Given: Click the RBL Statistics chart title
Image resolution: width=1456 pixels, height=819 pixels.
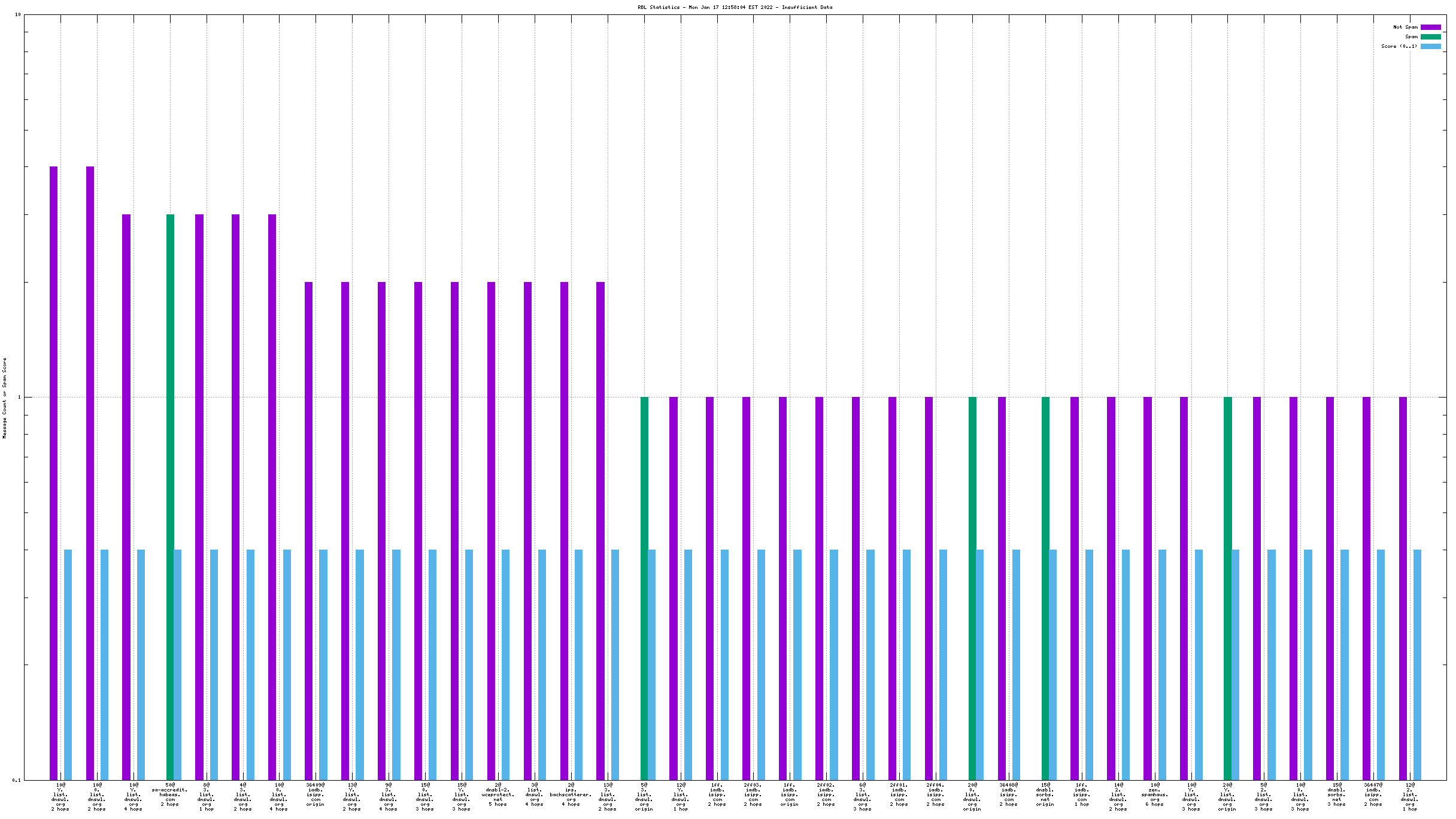Looking at the screenshot, I should pyautogui.click(x=735, y=7).
